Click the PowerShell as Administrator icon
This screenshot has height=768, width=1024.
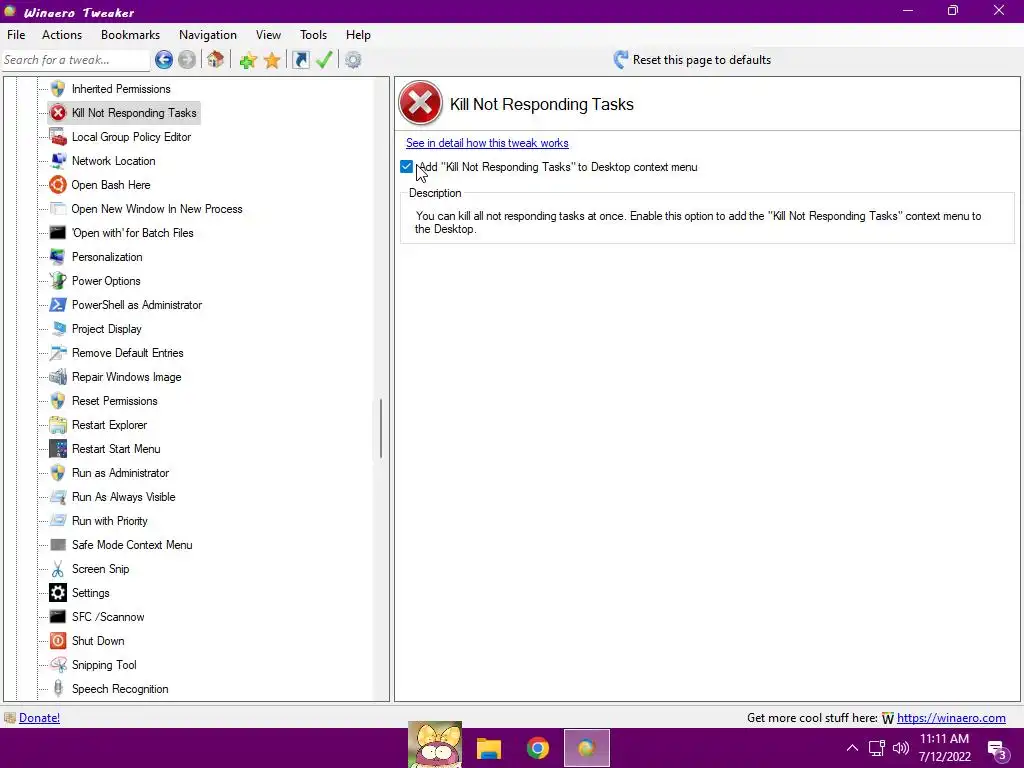58,305
